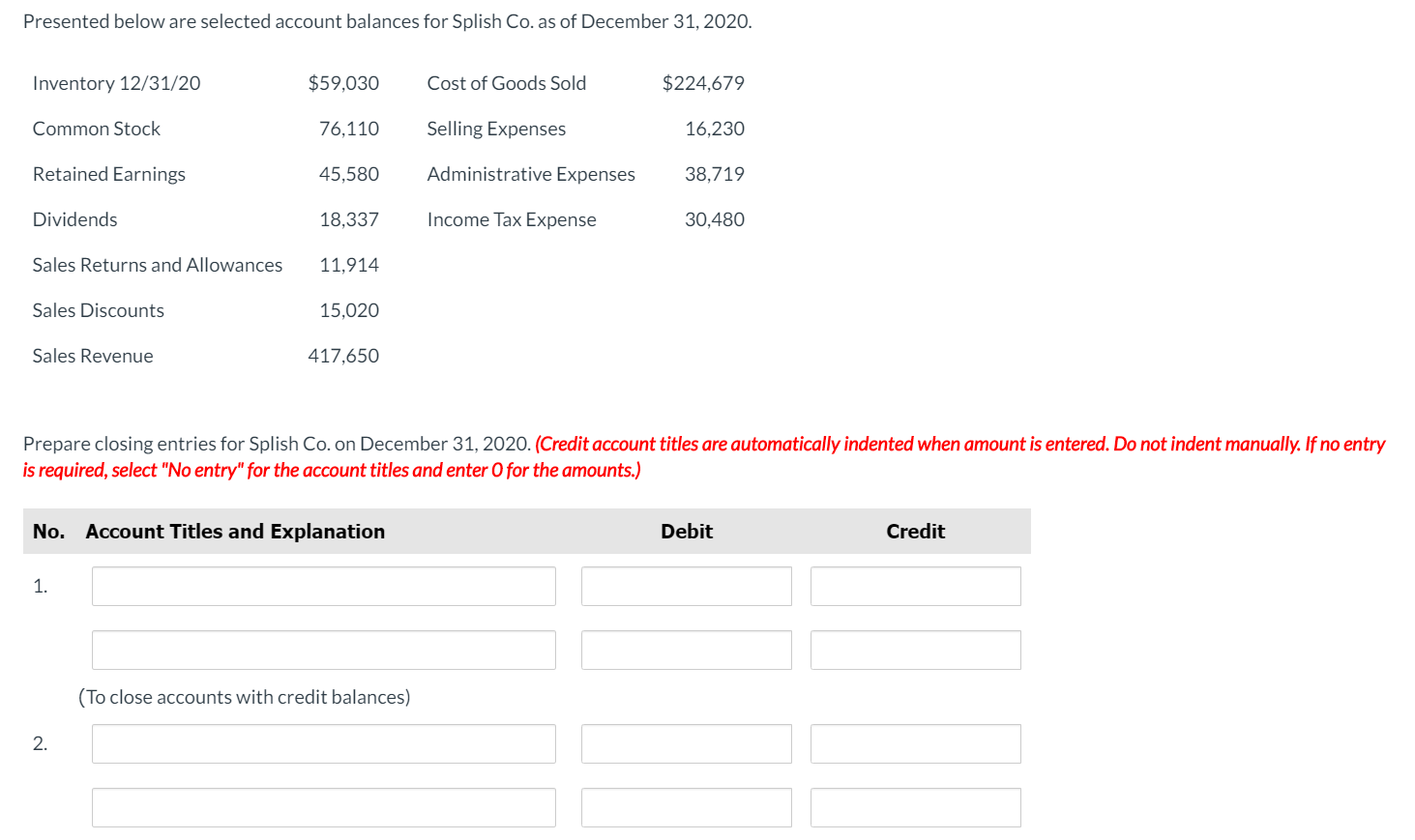This screenshot has width=1415, height=840.
Task: Click the debit field on entry 1's second line
Action: pyautogui.click(x=686, y=650)
